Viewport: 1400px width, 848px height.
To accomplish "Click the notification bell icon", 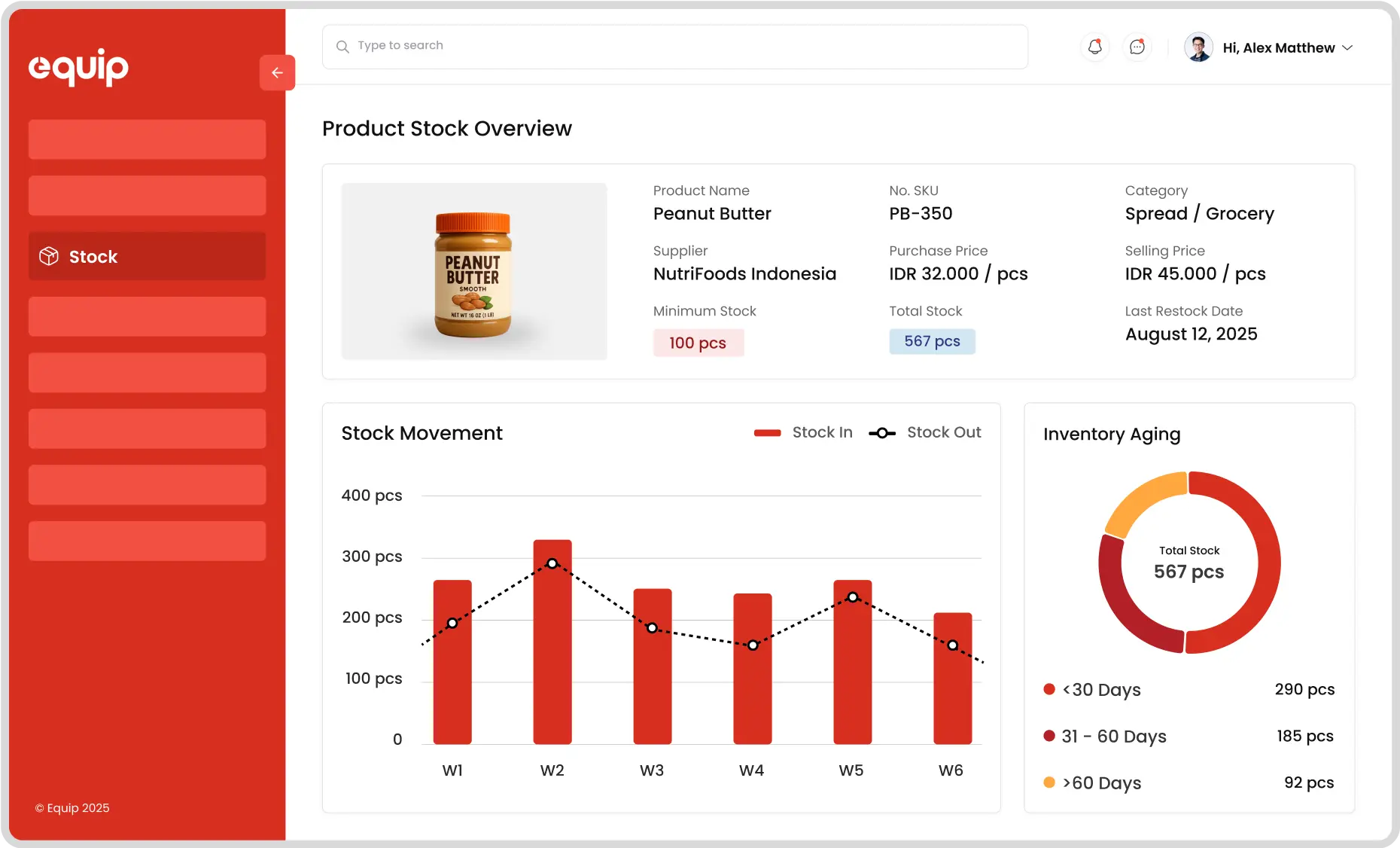I will 1094,47.
